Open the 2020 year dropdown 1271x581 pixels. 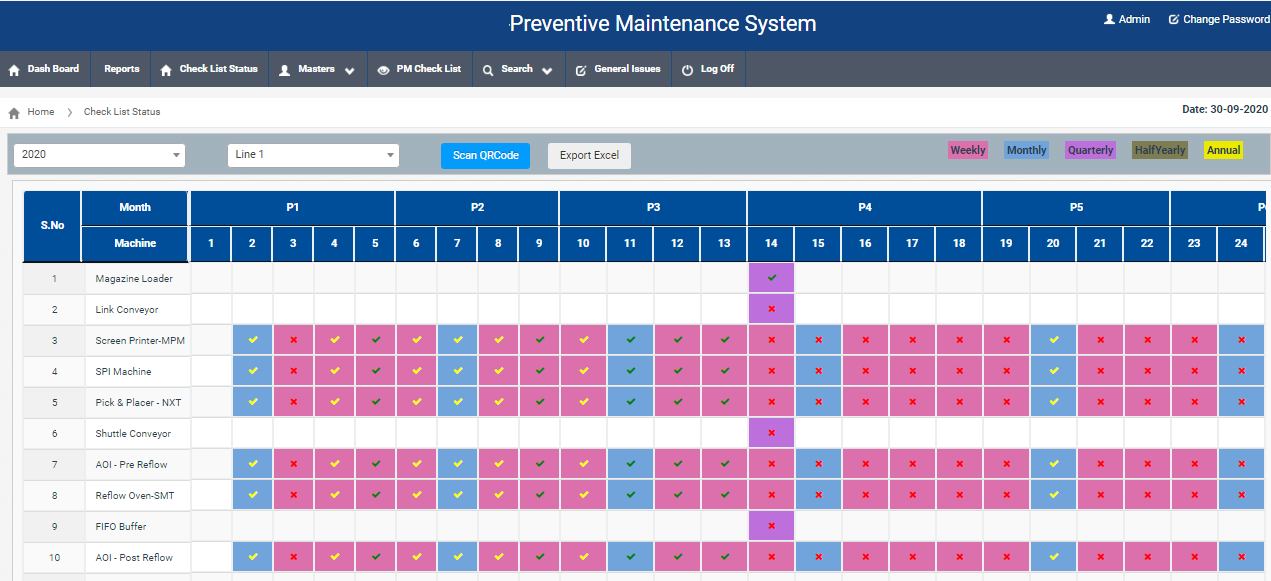(99, 155)
